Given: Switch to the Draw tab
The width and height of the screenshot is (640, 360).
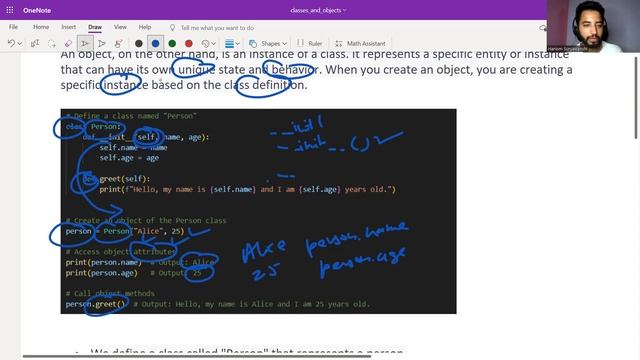Looking at the screenshot, I should [x=95, y=27].
